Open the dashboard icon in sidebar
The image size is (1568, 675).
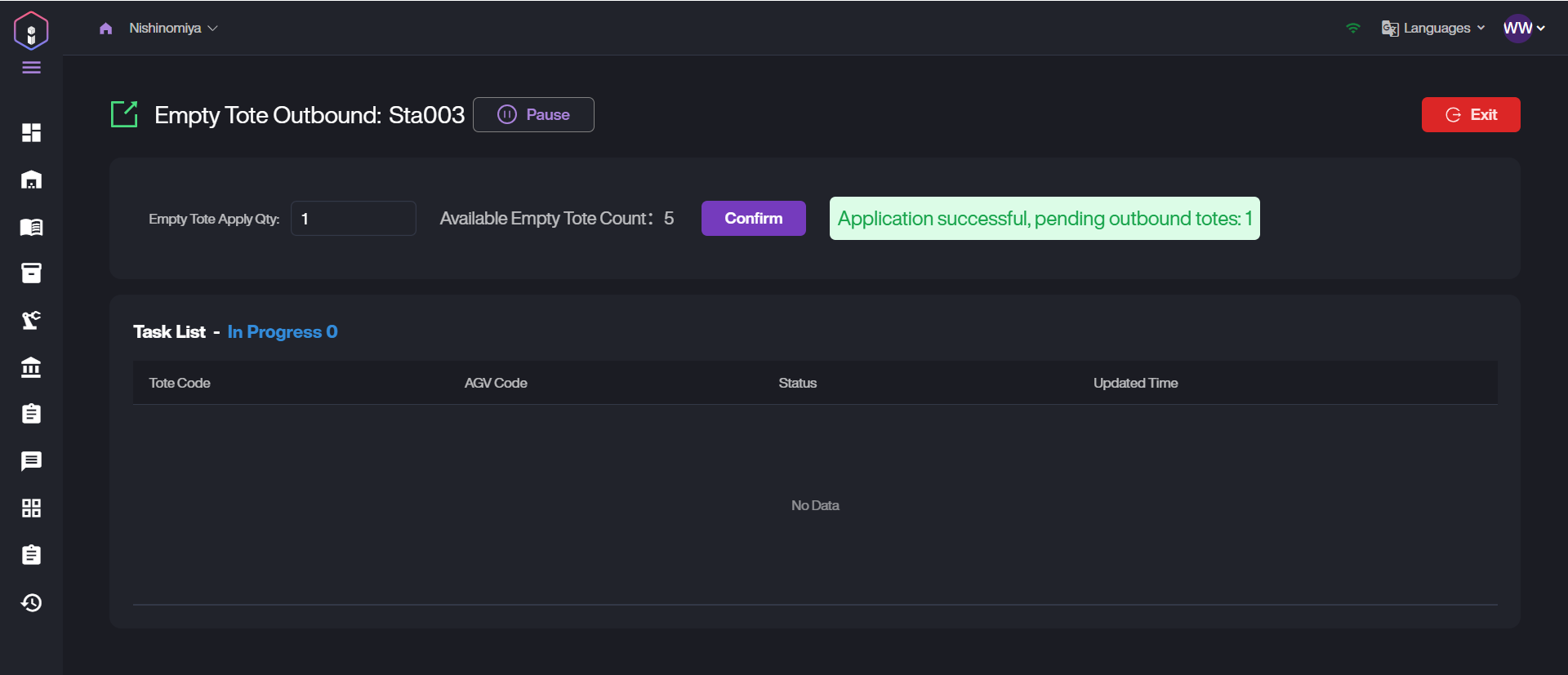[31, 132]
